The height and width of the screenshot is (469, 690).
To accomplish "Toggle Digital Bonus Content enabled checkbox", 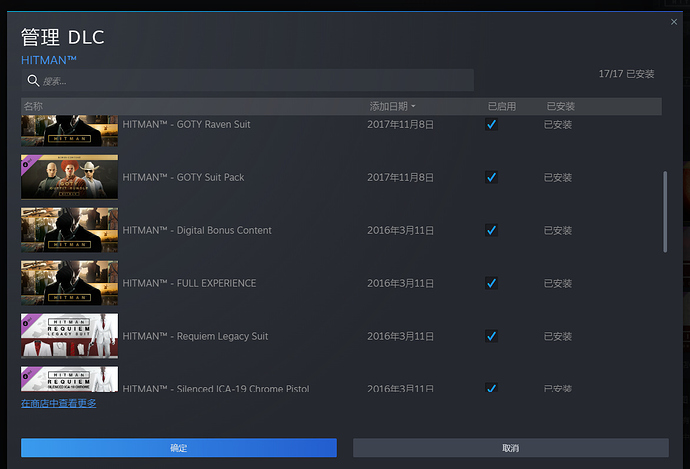I will tap(492, 230).
